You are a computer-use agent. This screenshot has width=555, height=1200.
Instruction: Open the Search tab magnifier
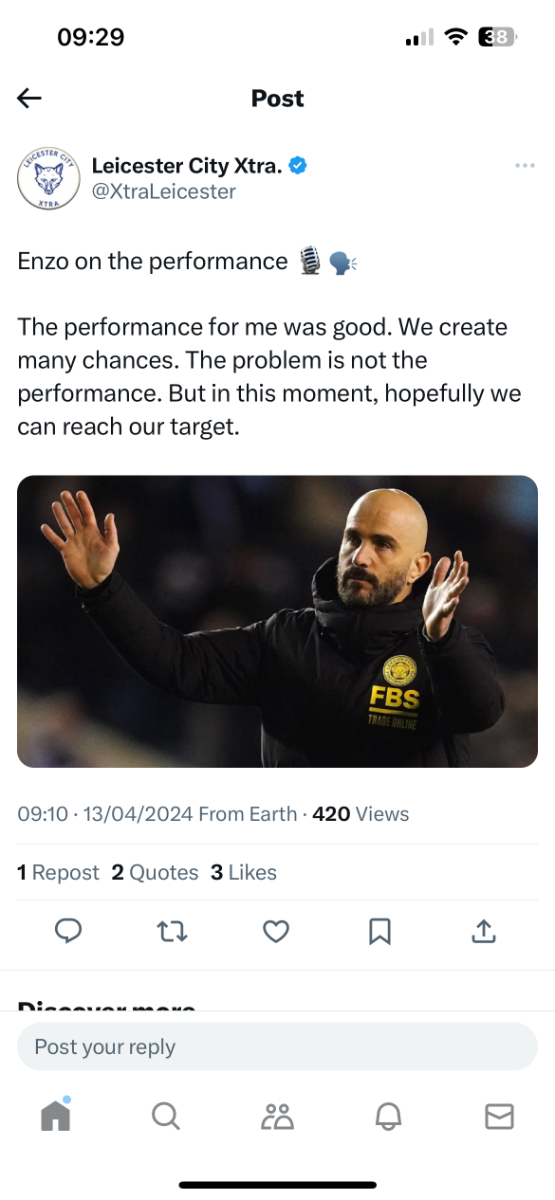tap(166, 1115)
